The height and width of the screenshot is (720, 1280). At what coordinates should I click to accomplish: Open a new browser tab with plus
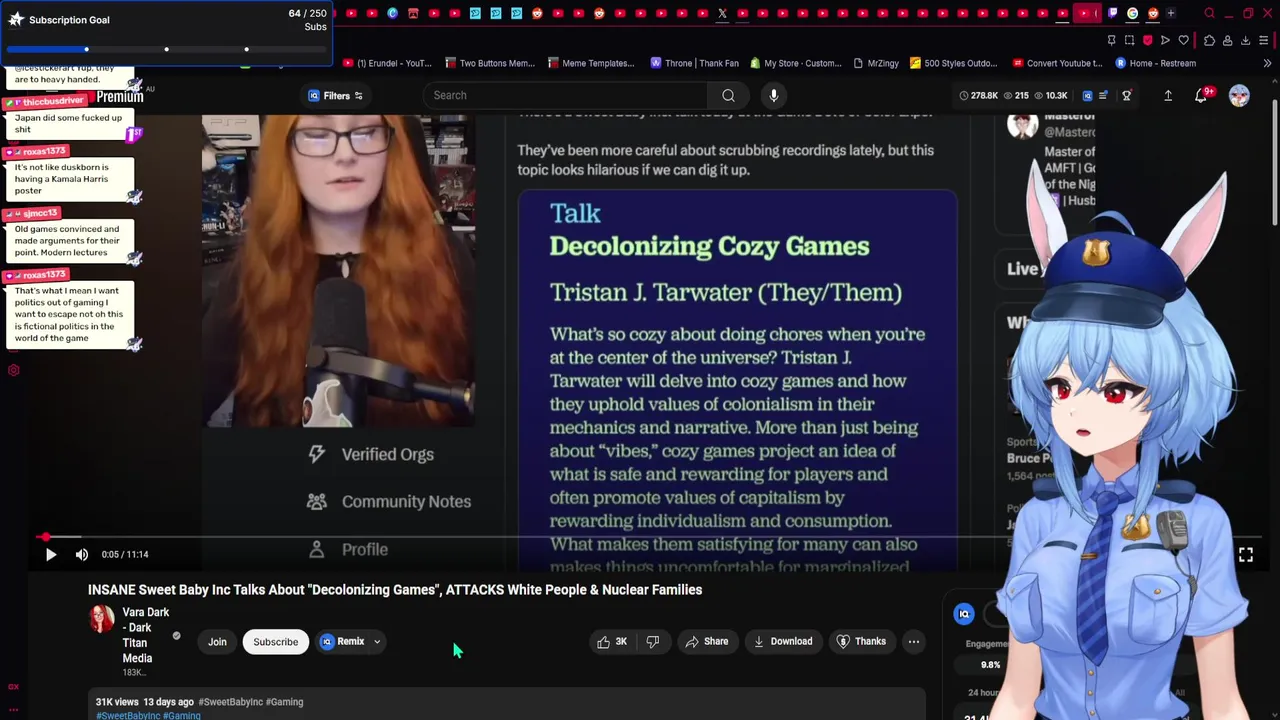[1171, 13]
